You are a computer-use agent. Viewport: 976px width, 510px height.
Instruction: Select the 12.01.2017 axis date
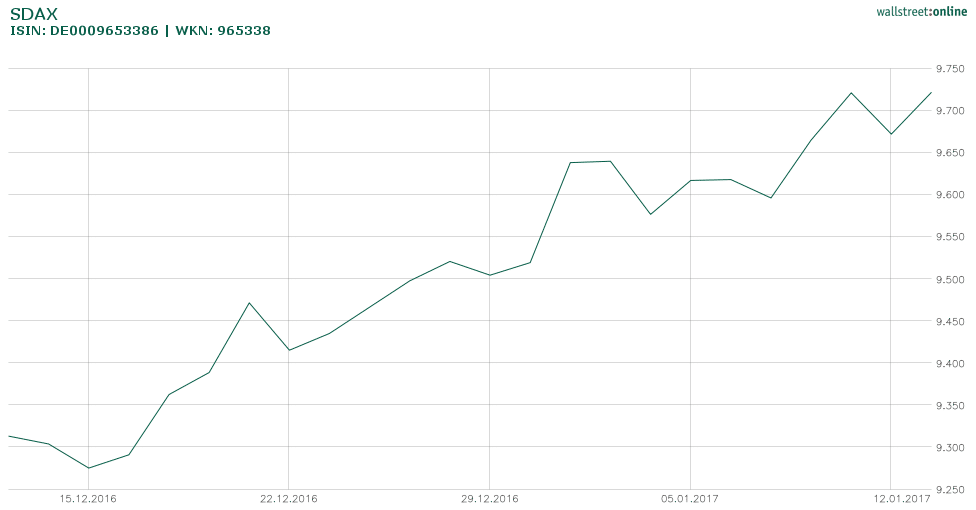[890, 499]
